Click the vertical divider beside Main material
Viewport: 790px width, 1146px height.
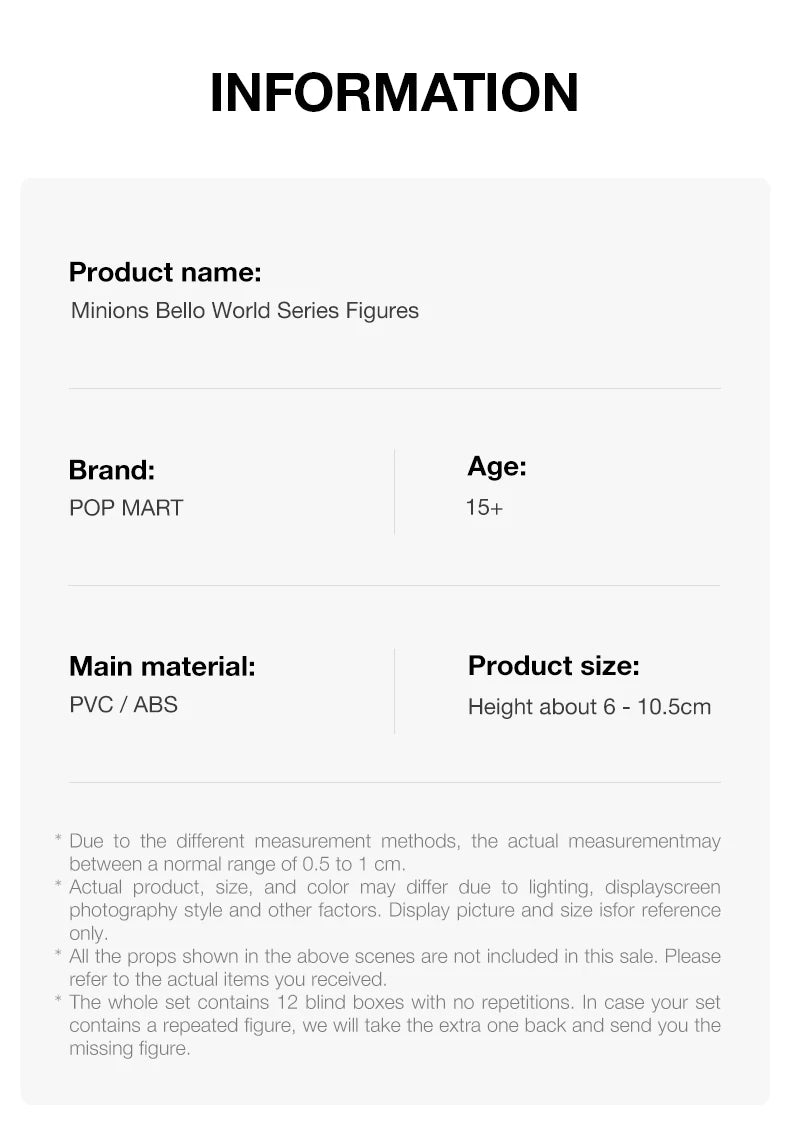point(394,690)
